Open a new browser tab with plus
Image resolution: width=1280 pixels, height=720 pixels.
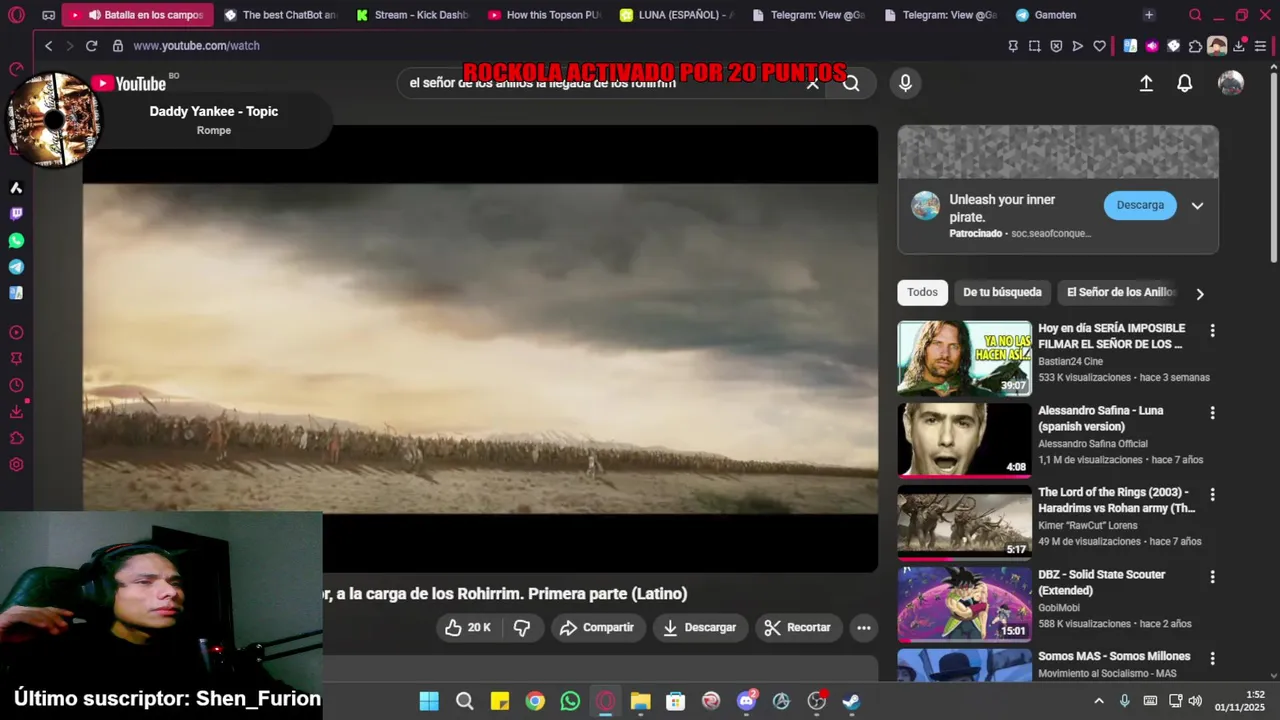point(1149,15)
